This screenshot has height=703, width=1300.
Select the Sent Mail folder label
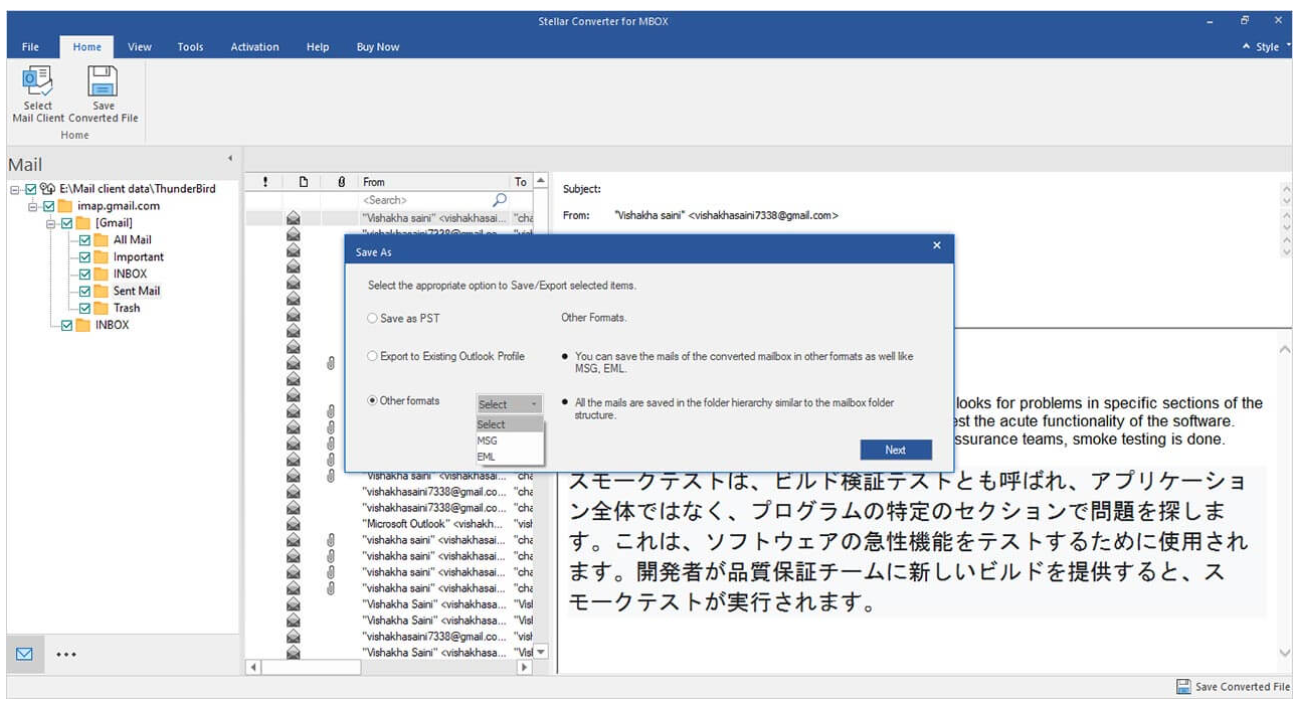pyautogui.click(x=136, y=291)
